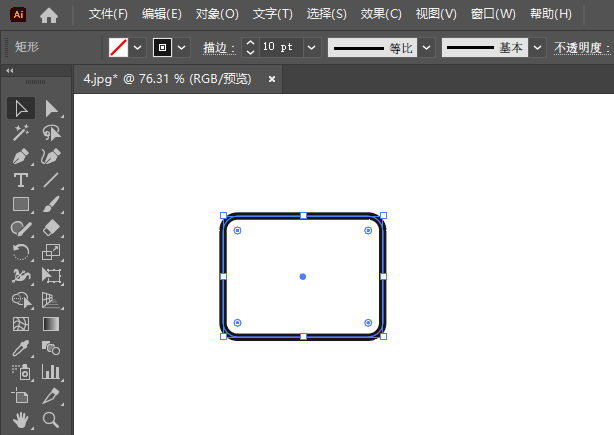Select the Eraser tool

point(51,228)
